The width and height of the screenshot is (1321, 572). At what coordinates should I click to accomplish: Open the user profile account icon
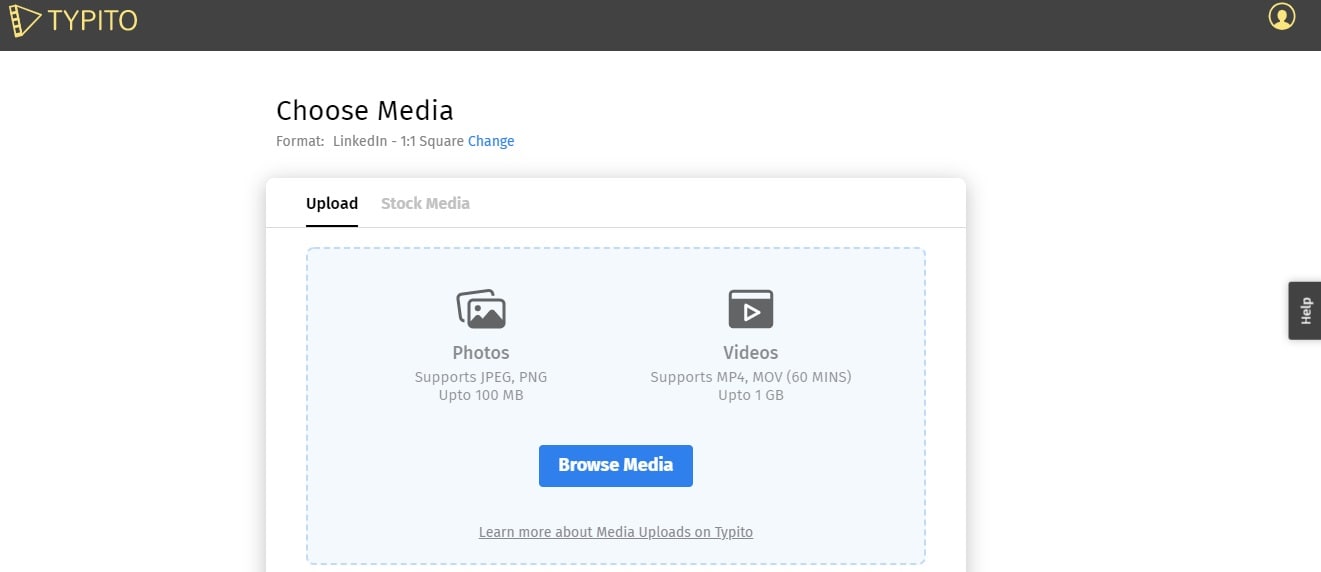(1281, 17)
